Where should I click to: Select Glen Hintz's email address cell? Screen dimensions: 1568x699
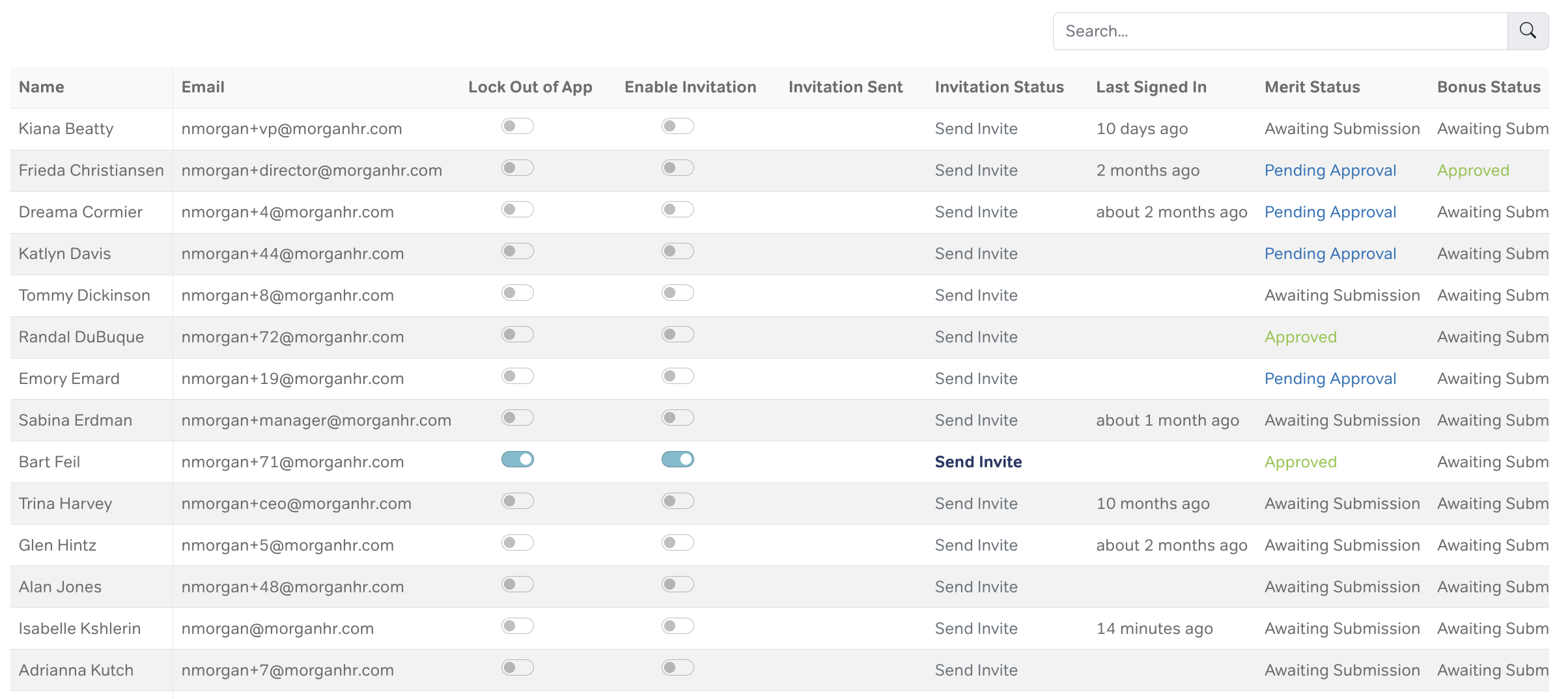287,545
